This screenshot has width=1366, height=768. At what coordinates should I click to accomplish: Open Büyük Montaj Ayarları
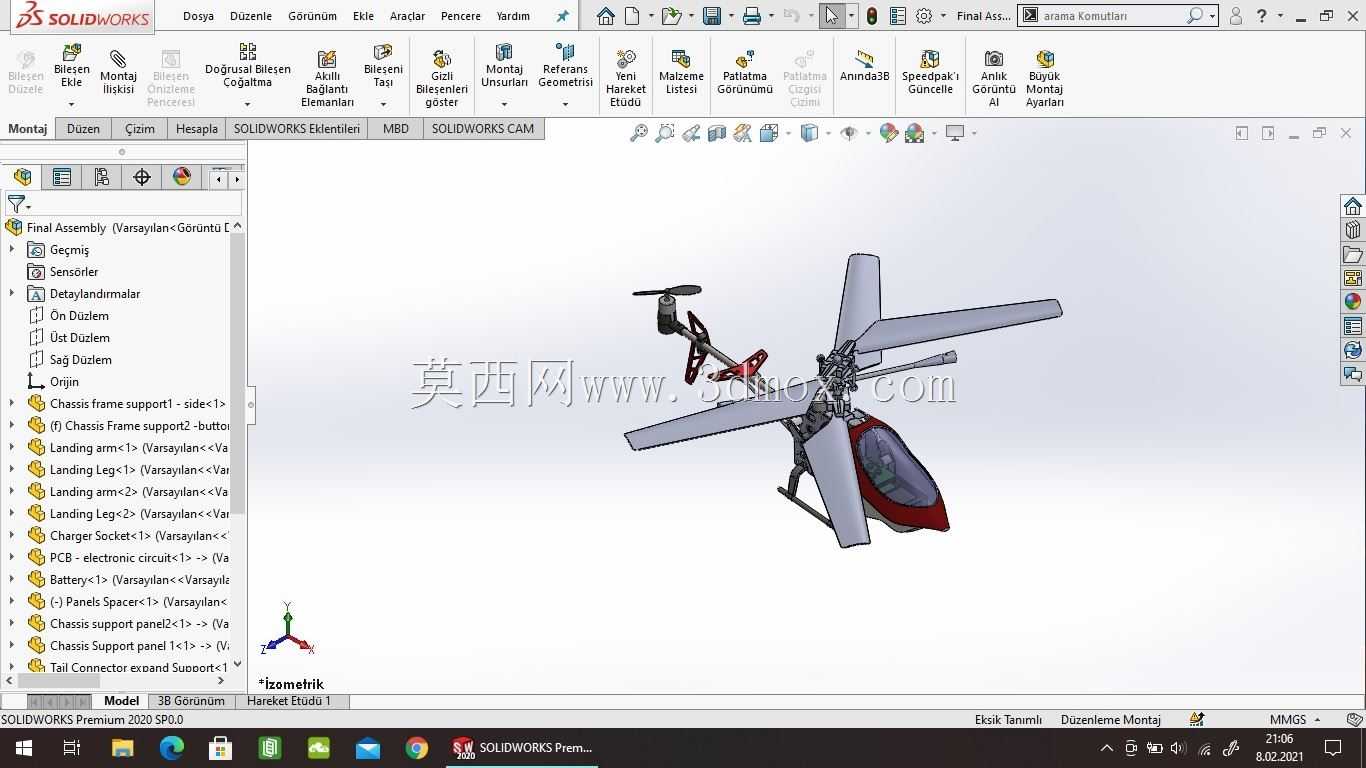tap(1044, 78)
